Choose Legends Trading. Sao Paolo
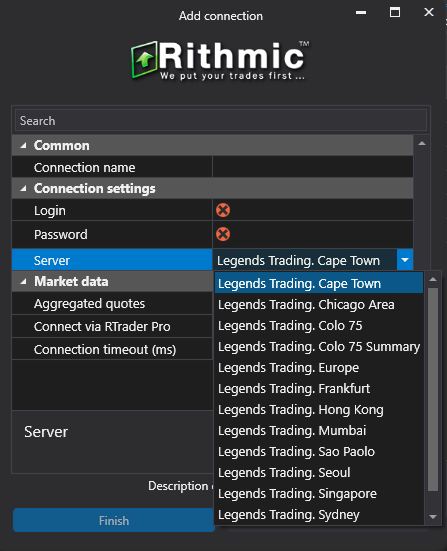 (x=319, y=452)
